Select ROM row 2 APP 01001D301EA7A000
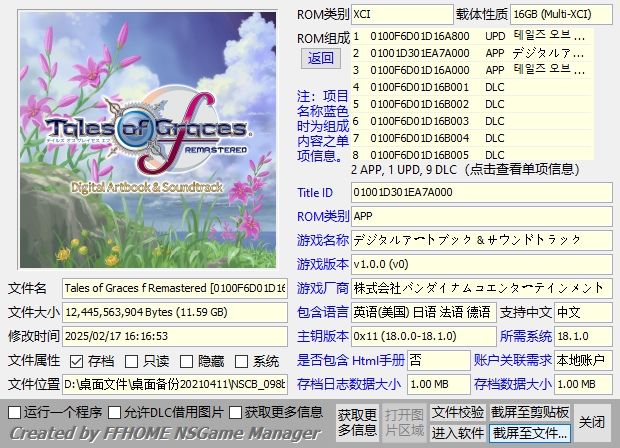This screenshot has width=620, height=448. [x=472, y=53]
